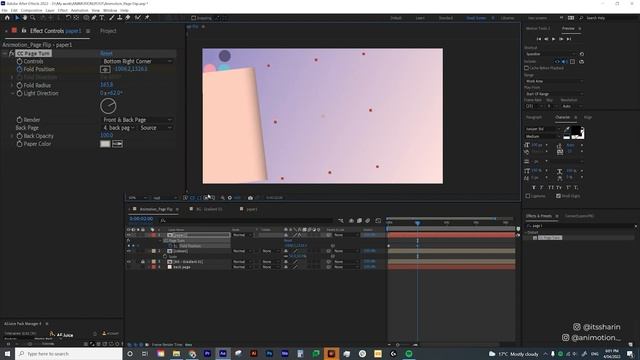Click the Paper Color eyedropper icon
Screen dimensions: 640x360
coord(118,144)
